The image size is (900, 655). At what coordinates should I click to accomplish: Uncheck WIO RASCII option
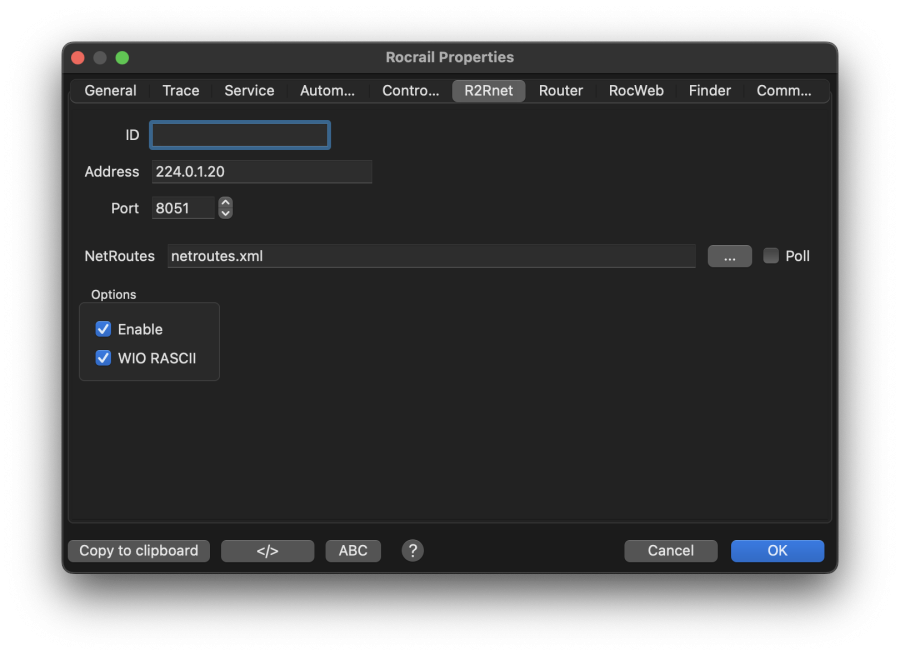(103, 358)
